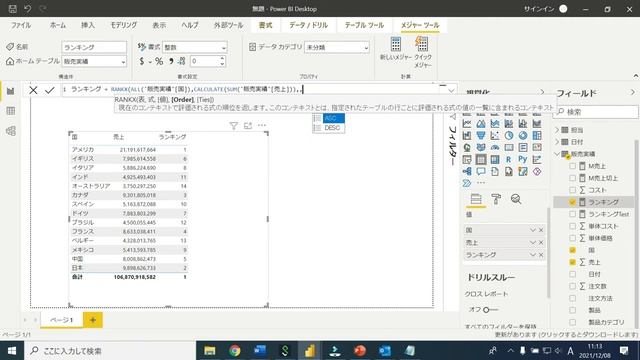Apply currency format dollar icon
640x360 pixels.
pos(142,62)
